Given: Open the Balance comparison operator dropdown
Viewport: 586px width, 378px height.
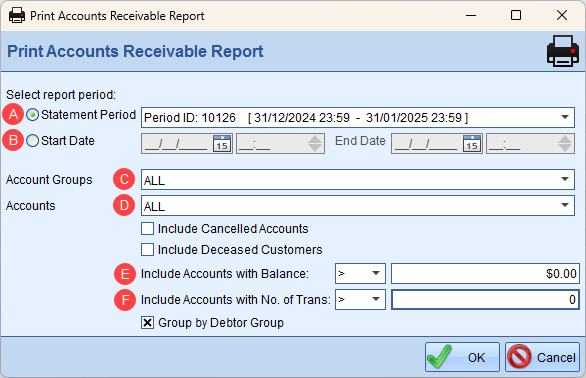Looking at the screenshot, I should click(x=360, y=273).
